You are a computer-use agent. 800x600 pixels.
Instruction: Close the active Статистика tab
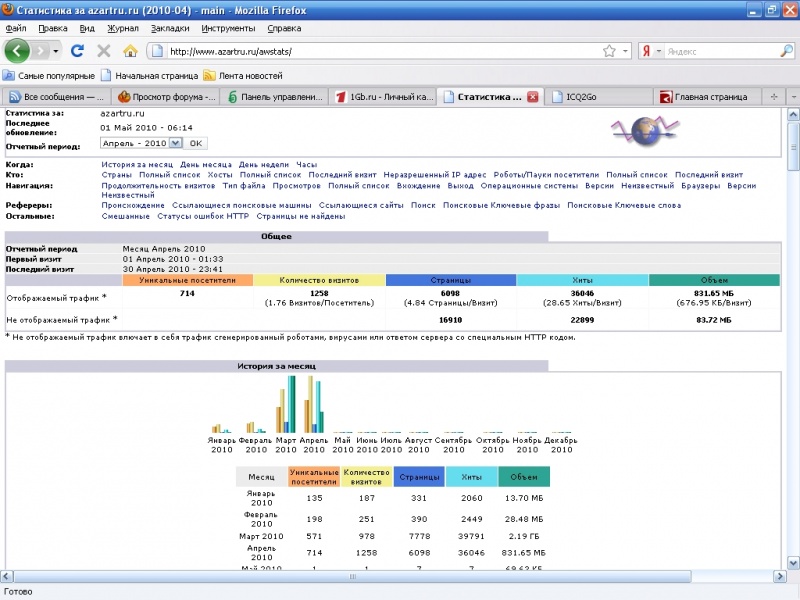click(x=533, y=97)
